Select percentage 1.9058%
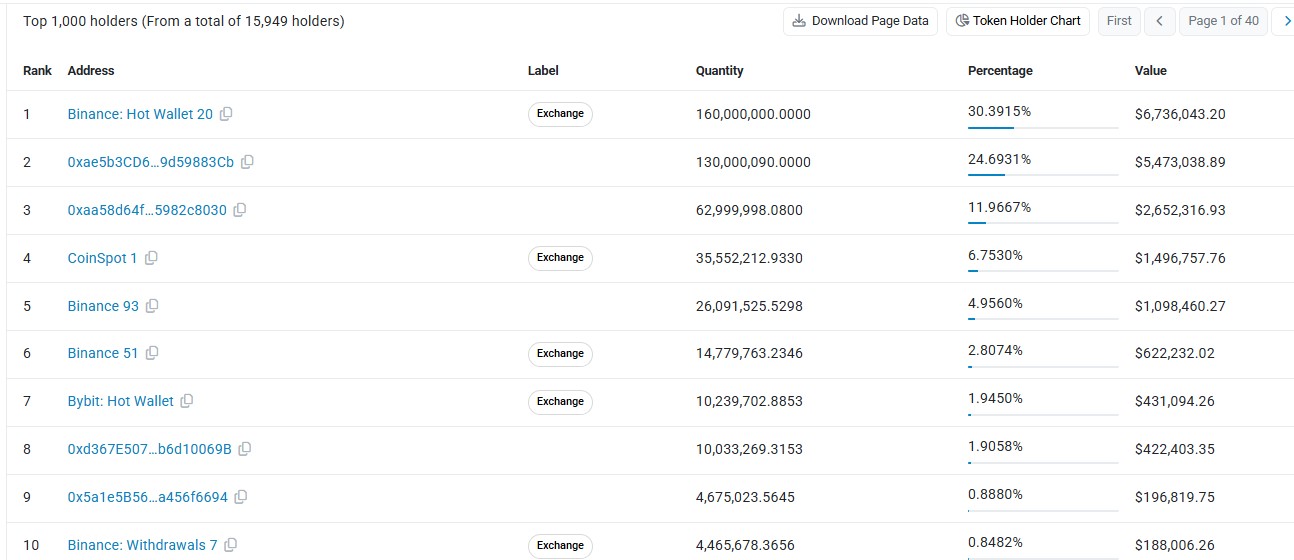1294x560 pixels. pyautogui.click(x=995, y=446)
